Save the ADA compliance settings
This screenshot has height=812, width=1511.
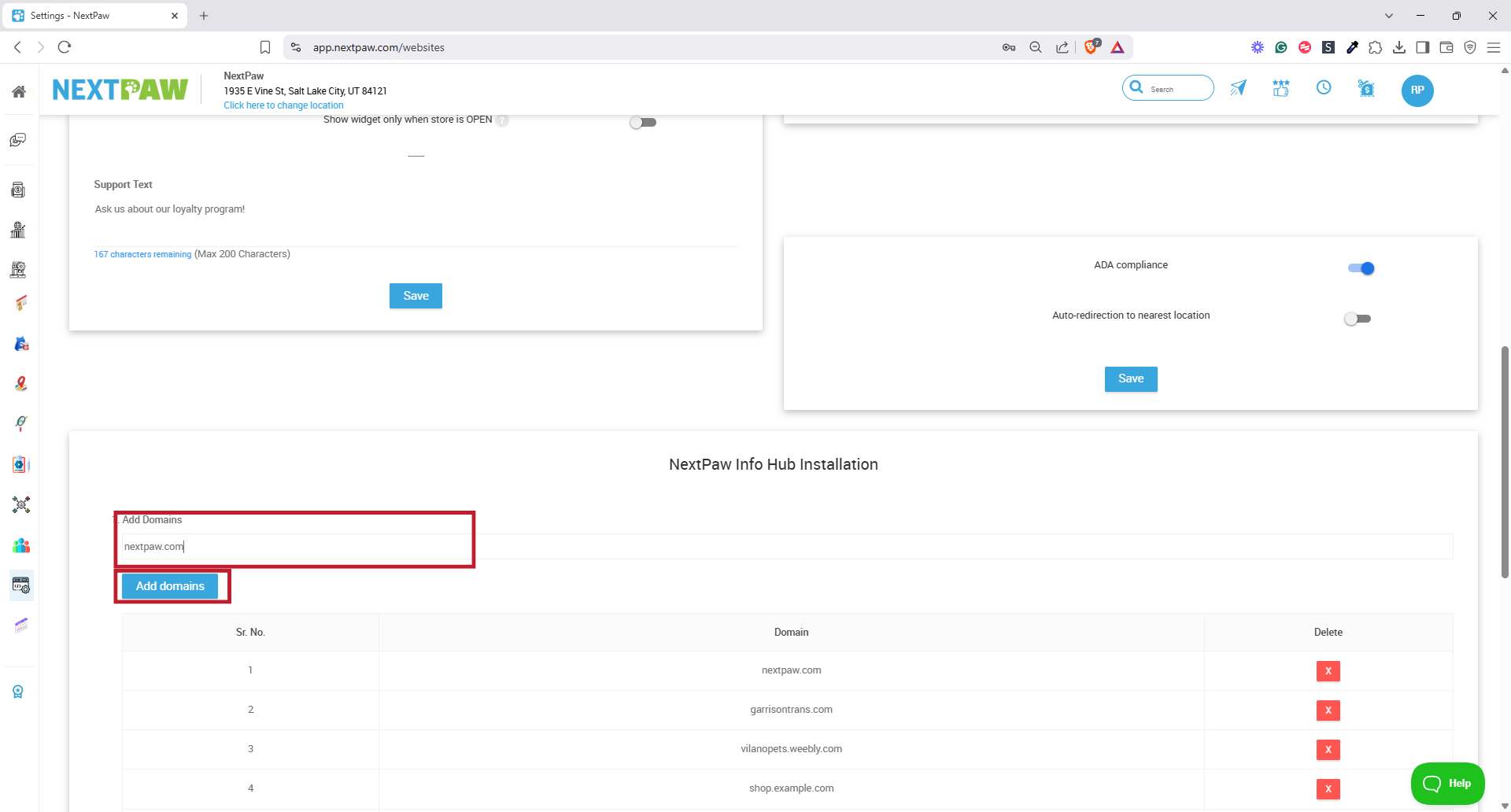tap(1131, 378)
